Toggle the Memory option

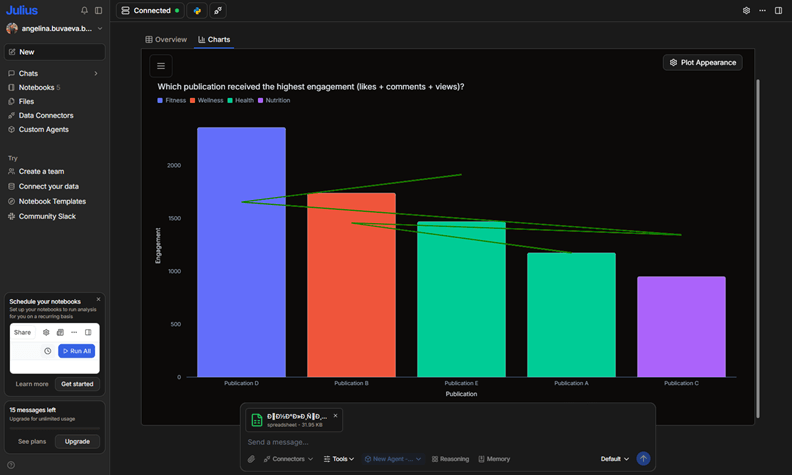494,459
